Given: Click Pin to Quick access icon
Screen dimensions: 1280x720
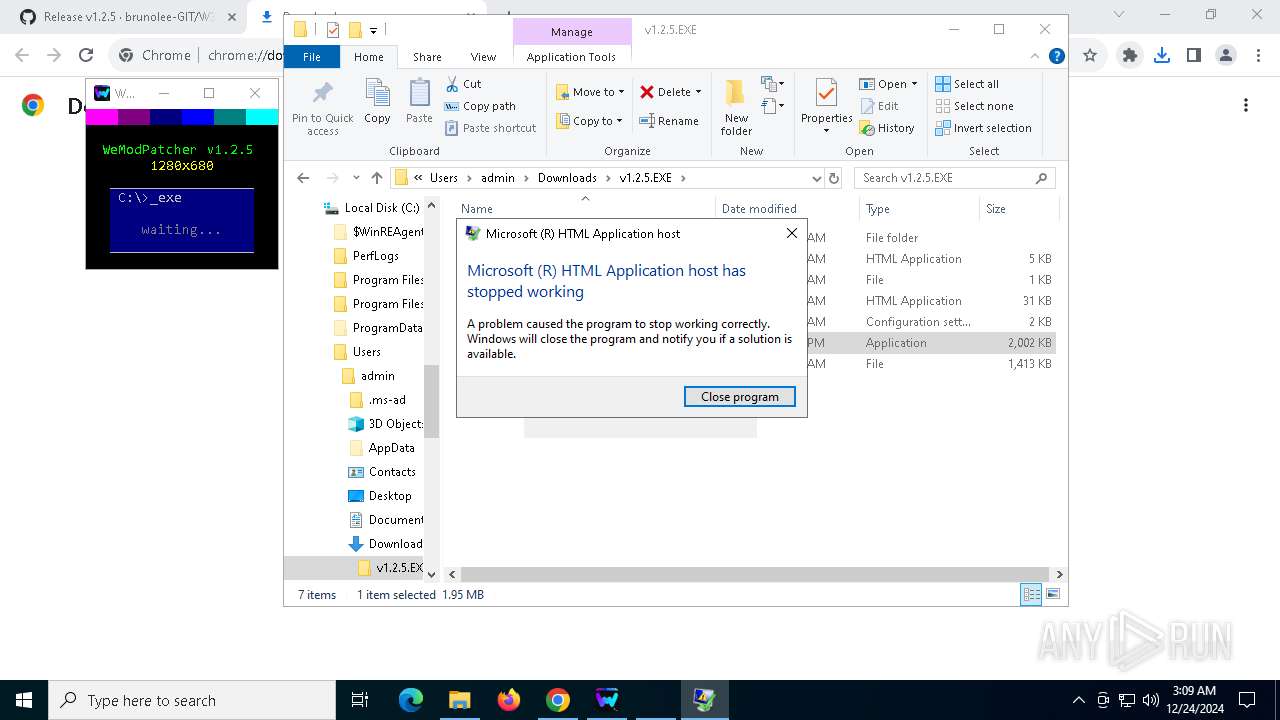Looking at the screenshot, I should (322, 94).
